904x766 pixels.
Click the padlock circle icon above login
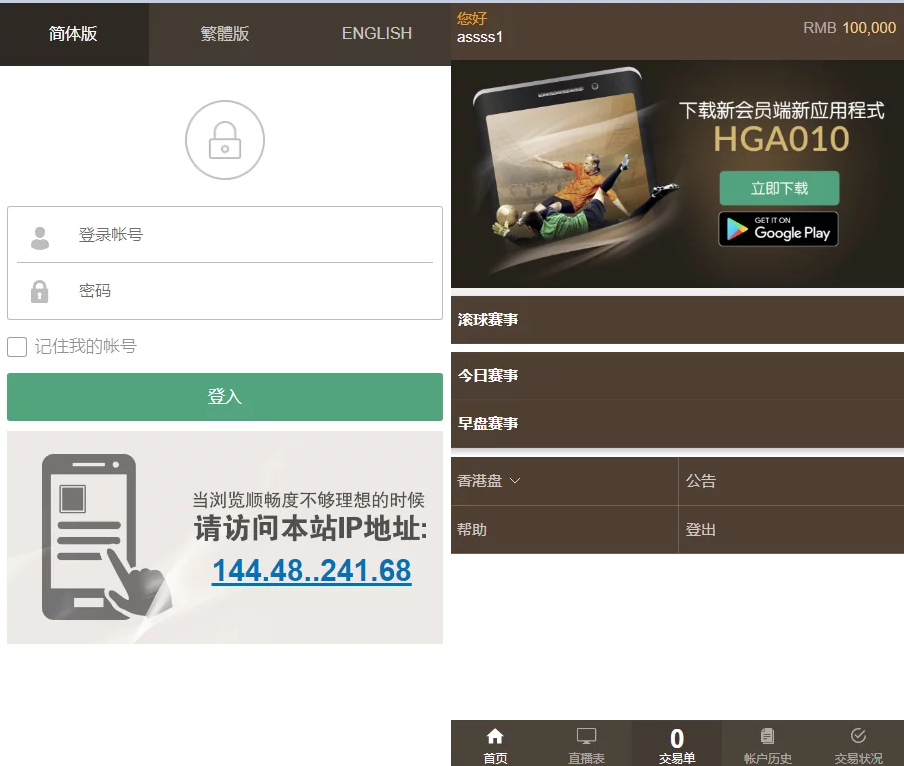[x=225, y=140]
